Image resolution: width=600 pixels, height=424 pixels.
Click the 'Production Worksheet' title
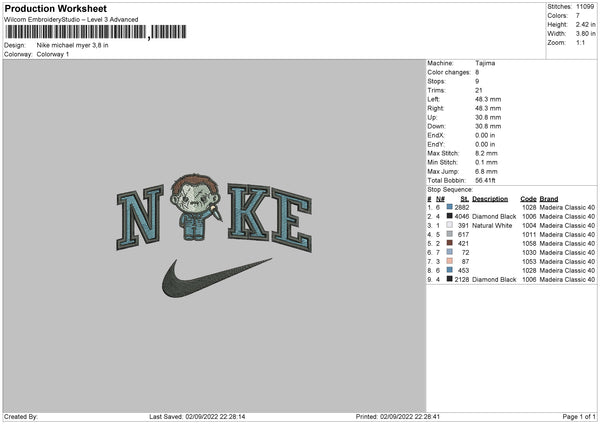(x=55, y=8)
